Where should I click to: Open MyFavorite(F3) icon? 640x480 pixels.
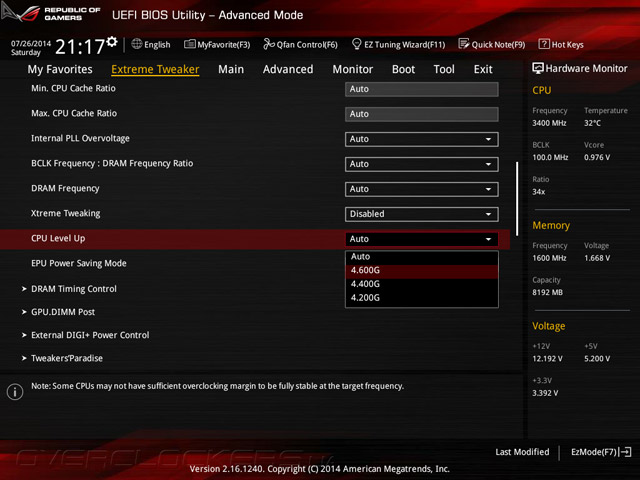click(x=189, y=44)
